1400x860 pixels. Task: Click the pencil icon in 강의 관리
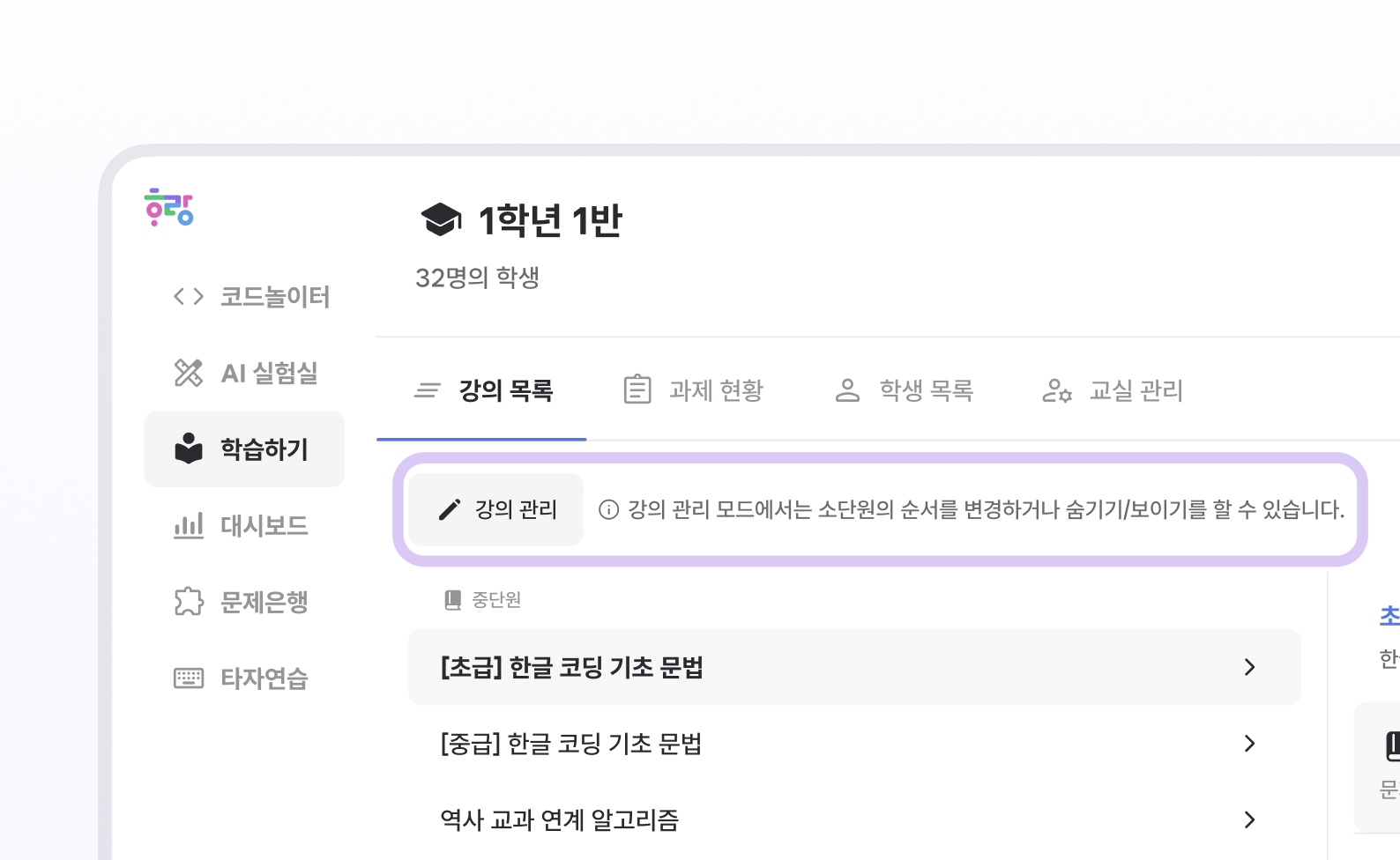point(450,509)
